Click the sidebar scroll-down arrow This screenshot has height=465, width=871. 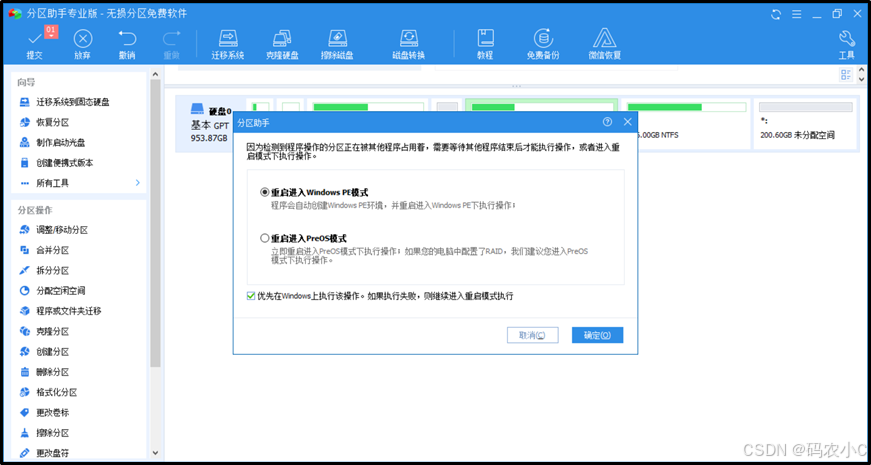click(155, 453)
